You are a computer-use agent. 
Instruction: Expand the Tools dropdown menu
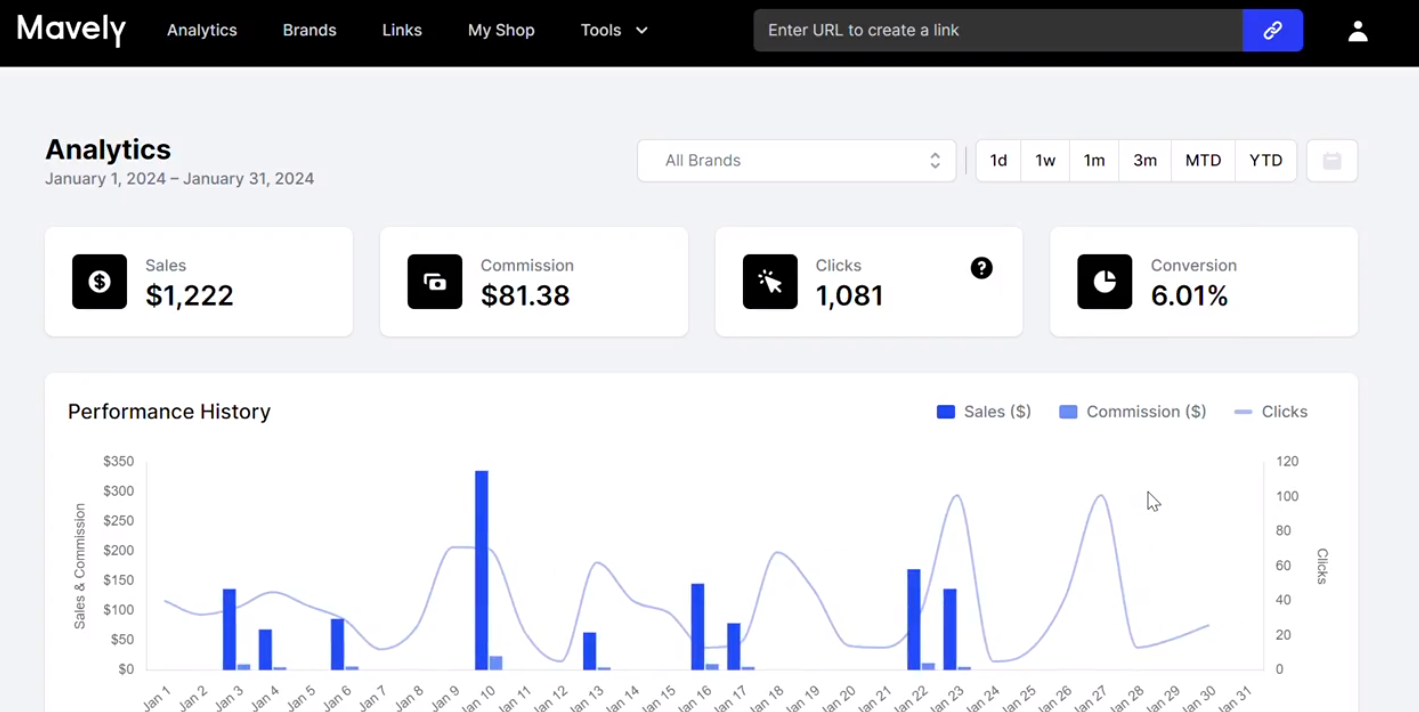tap(614, 30)
